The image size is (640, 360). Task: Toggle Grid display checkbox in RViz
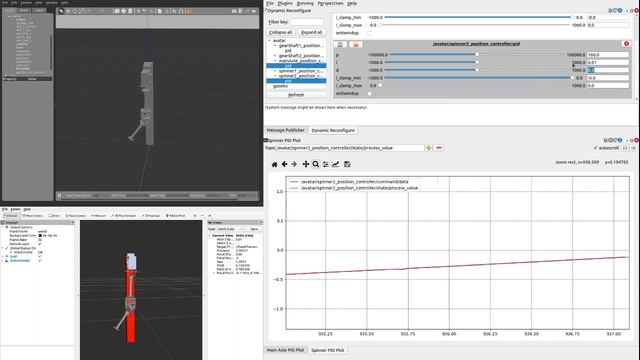point(40,256)
